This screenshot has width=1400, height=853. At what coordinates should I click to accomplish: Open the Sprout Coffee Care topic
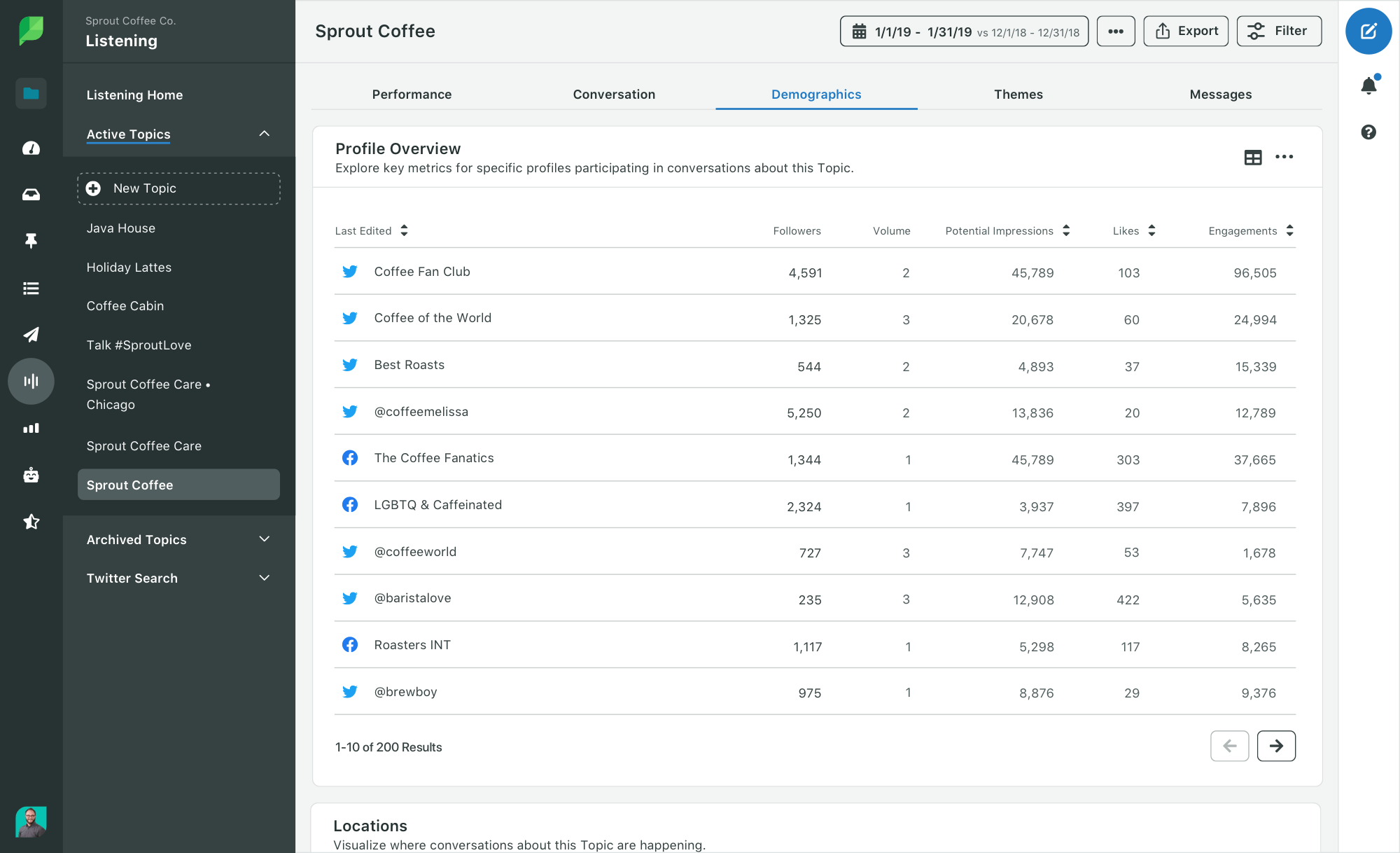click(143, 446)
